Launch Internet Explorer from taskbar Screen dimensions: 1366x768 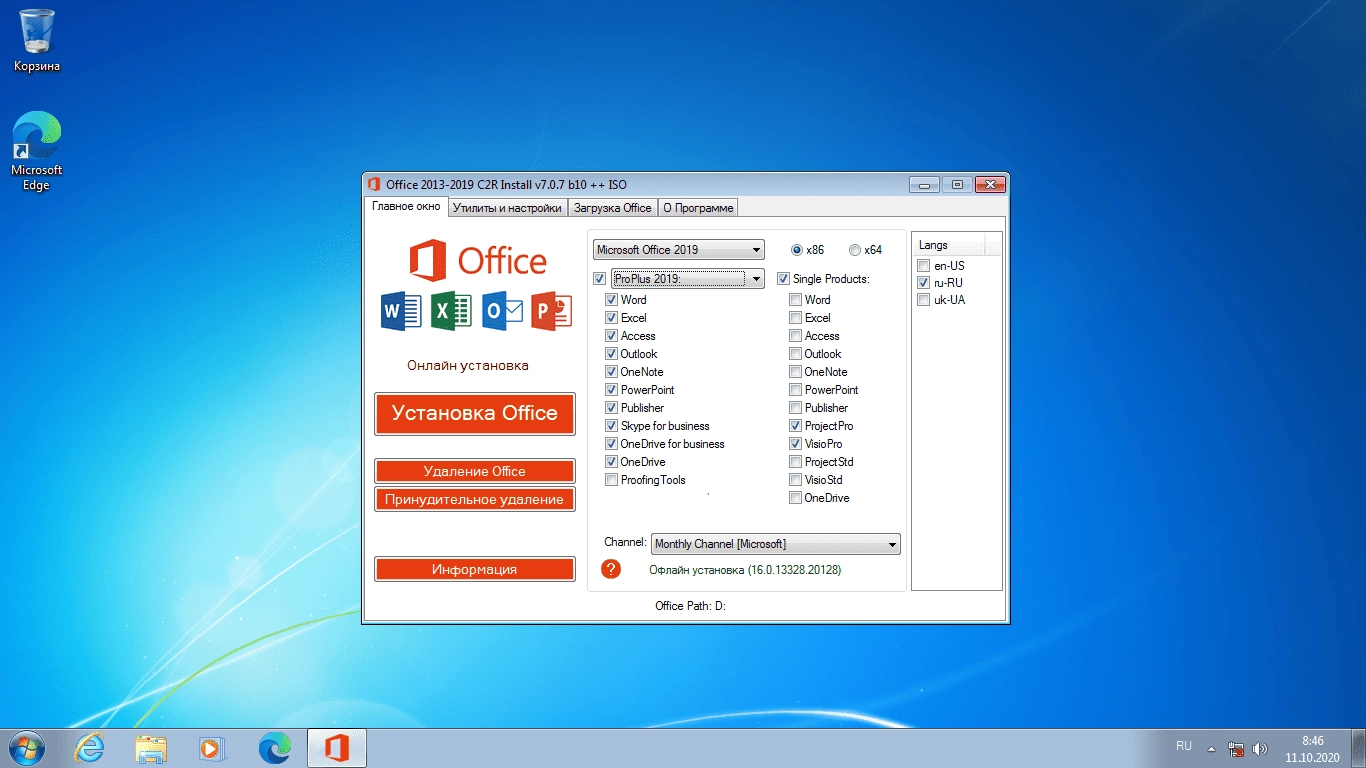point(89,748)
